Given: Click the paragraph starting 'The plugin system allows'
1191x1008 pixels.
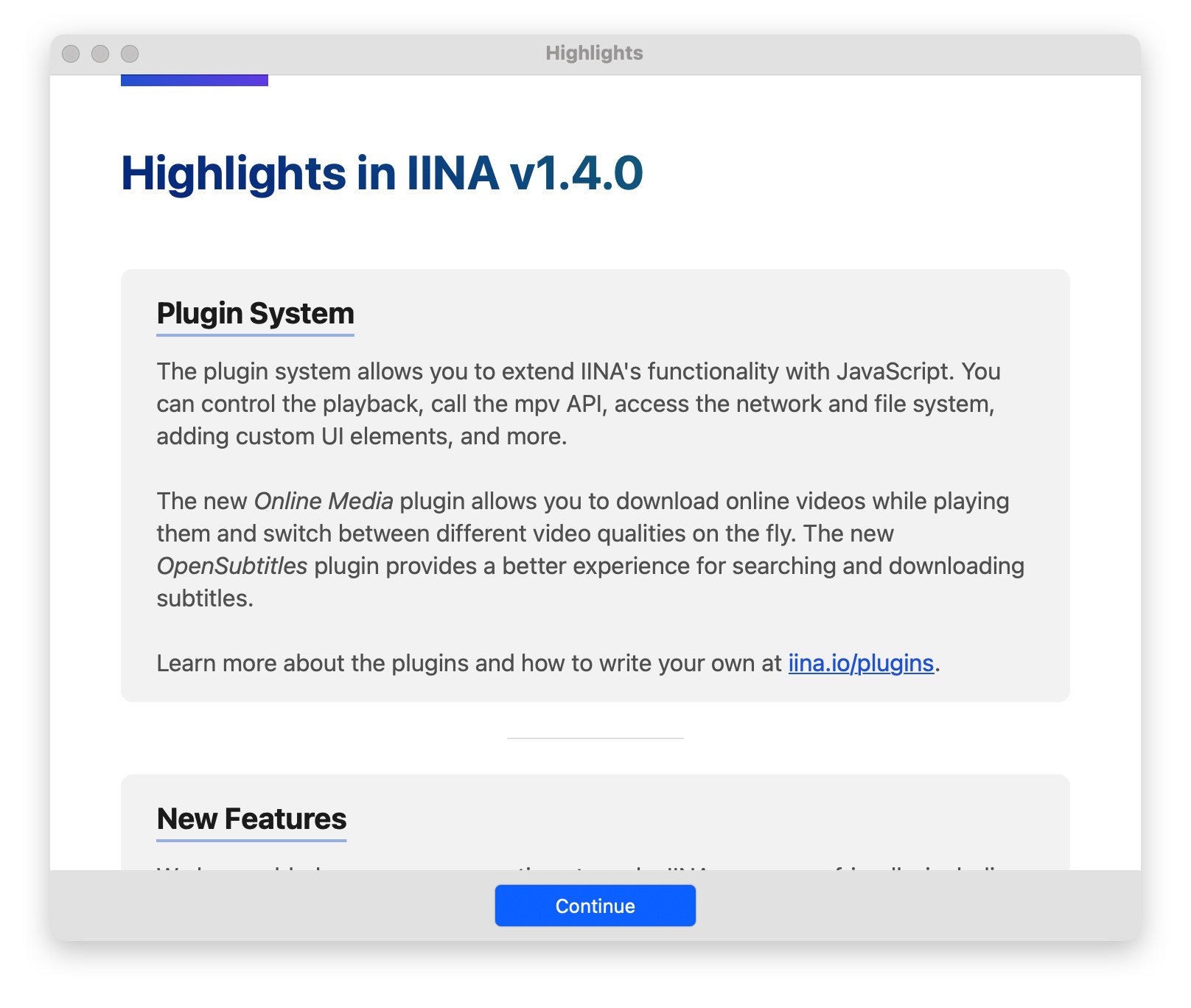Looking at the screenshot, I should 579,404.
